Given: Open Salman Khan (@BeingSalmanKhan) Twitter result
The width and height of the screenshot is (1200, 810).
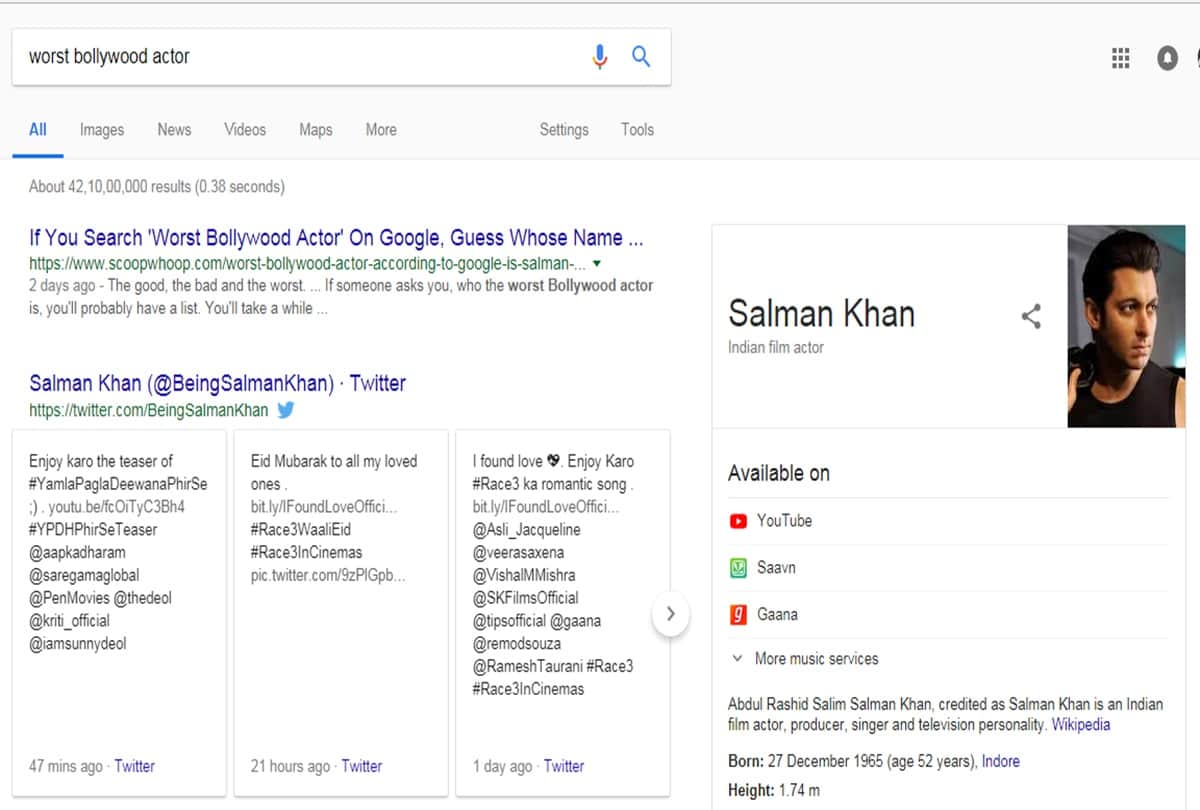Looking at the screenshot, I should click(x=217, y=383).
